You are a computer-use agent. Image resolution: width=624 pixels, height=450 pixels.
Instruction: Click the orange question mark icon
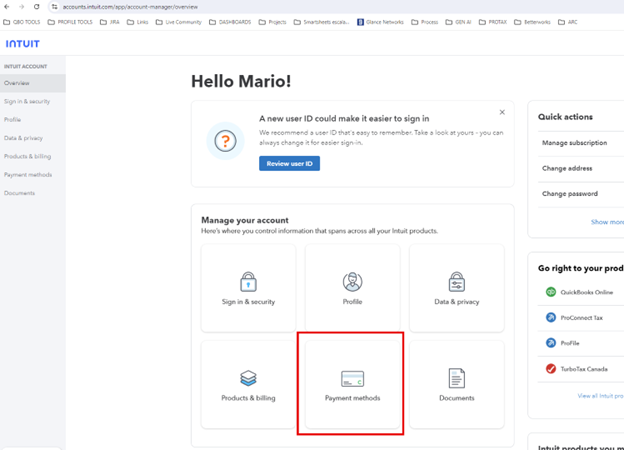click(225, 141)
